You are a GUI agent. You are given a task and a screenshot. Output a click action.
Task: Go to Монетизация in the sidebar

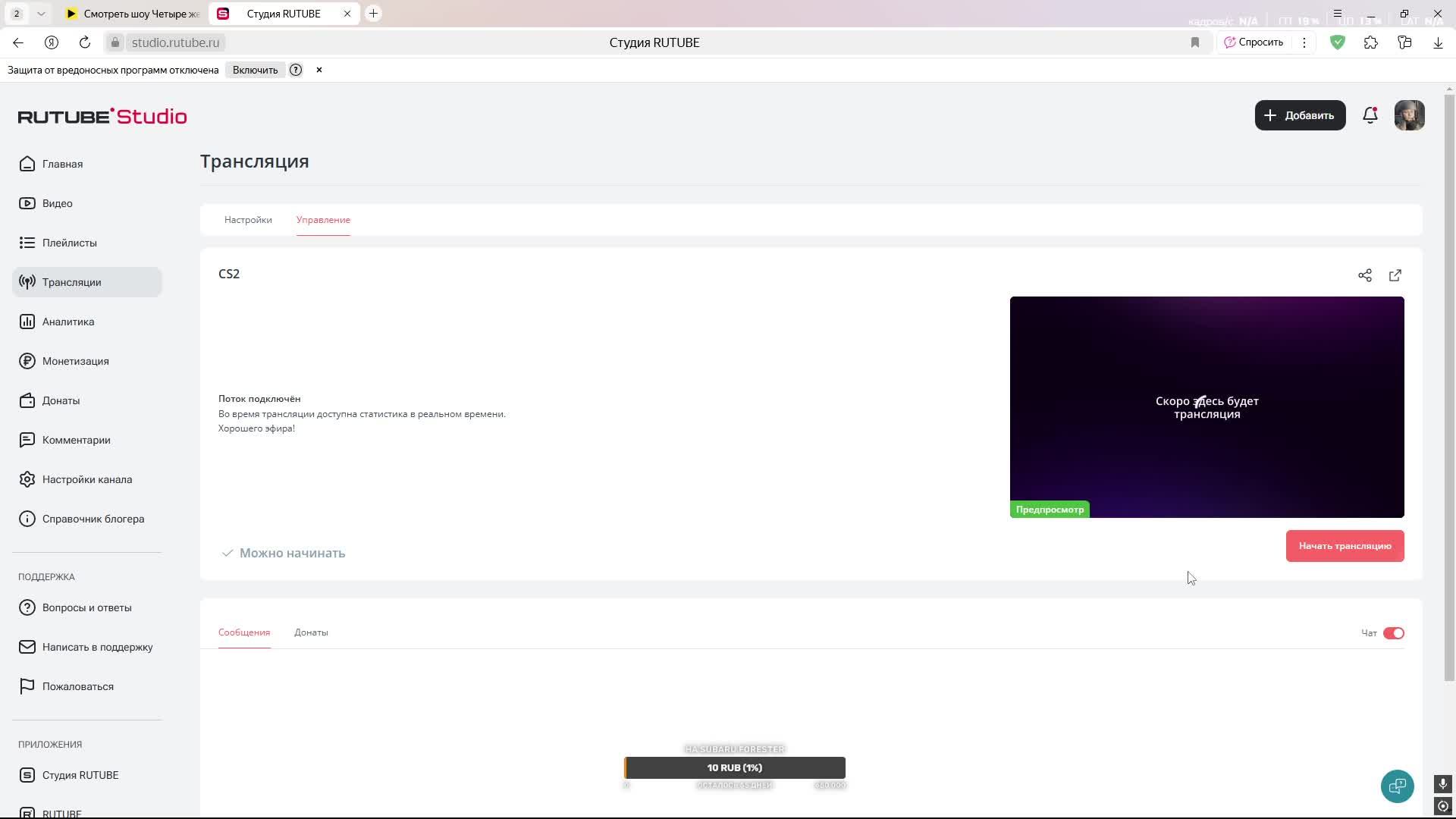coord(75,361)
